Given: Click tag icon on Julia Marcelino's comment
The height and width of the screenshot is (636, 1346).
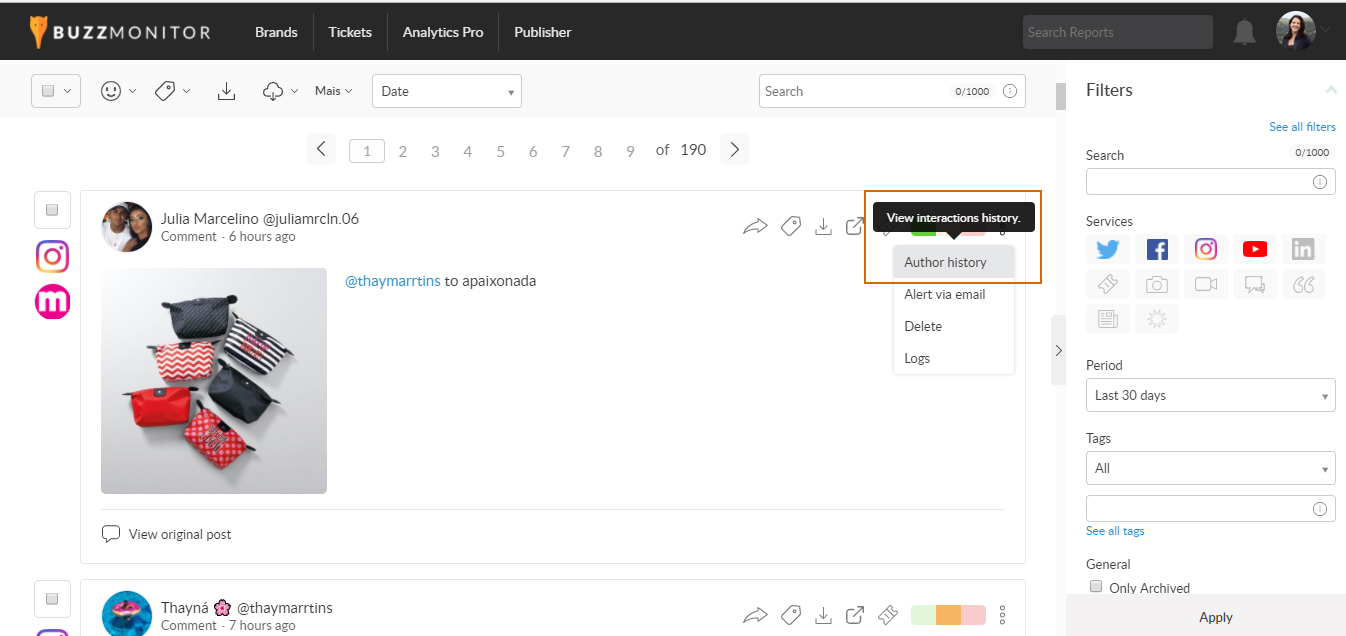Looking at the screenshot, I should tap(790, 227).
